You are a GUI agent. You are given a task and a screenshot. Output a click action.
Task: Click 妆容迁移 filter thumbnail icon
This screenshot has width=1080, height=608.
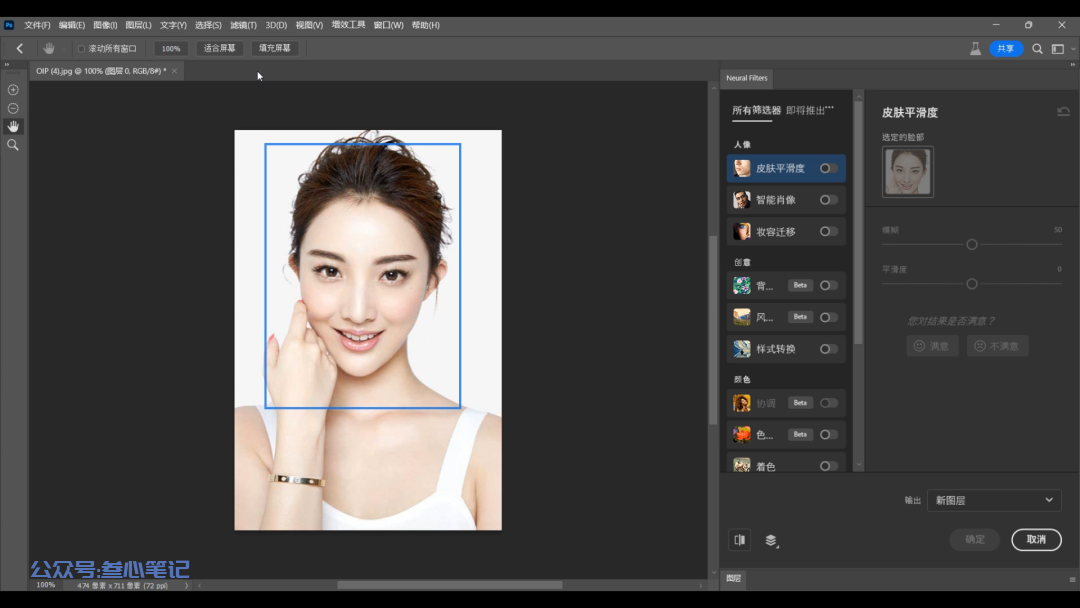click(742, 231)
